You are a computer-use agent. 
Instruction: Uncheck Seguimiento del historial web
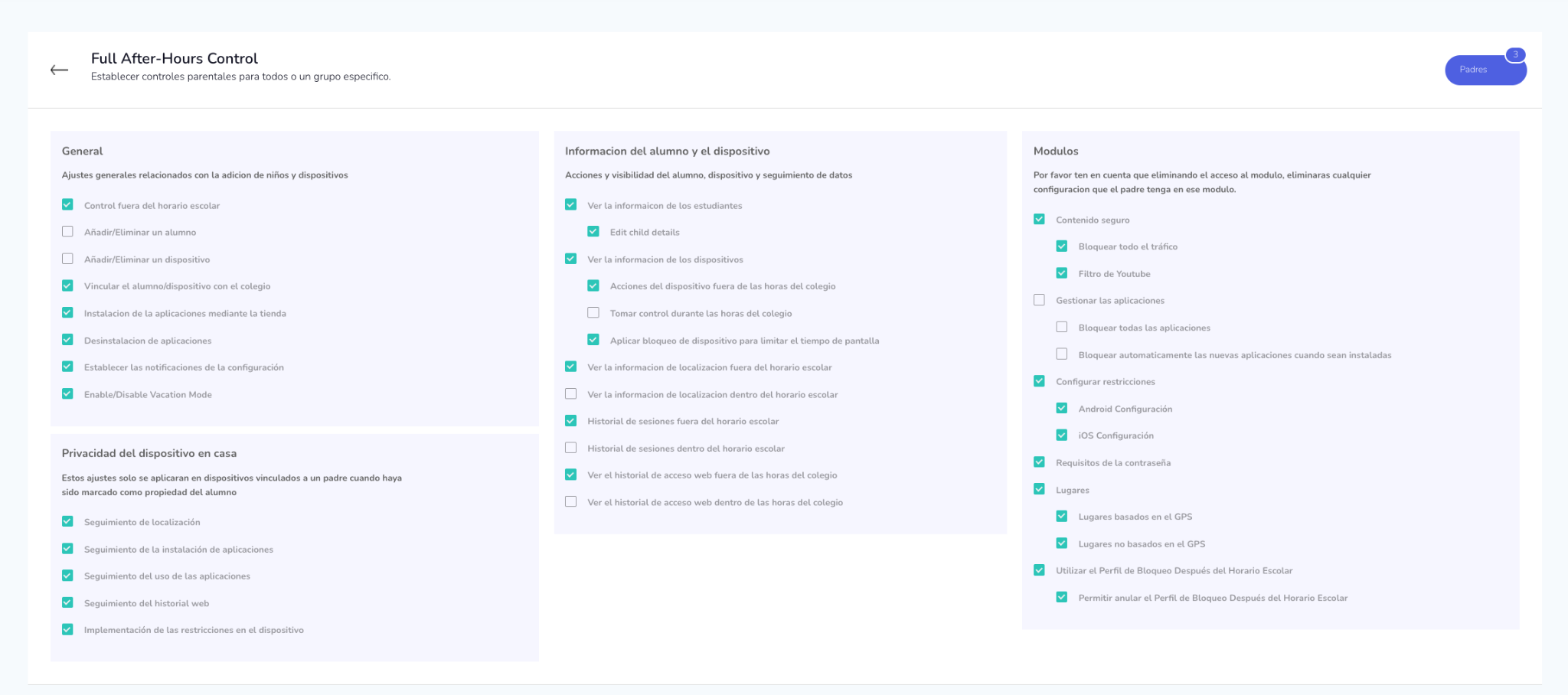click(67, 603)
